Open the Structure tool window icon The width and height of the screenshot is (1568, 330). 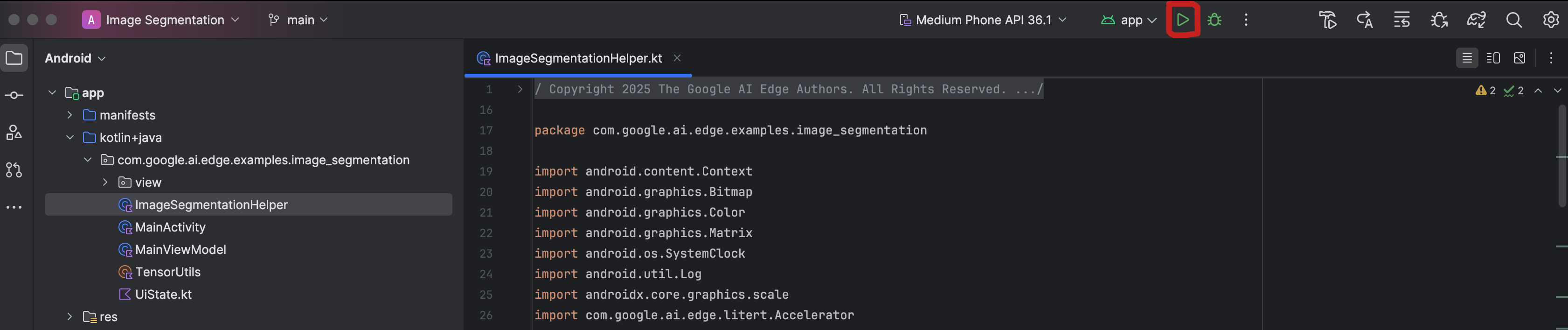point(14,133)
